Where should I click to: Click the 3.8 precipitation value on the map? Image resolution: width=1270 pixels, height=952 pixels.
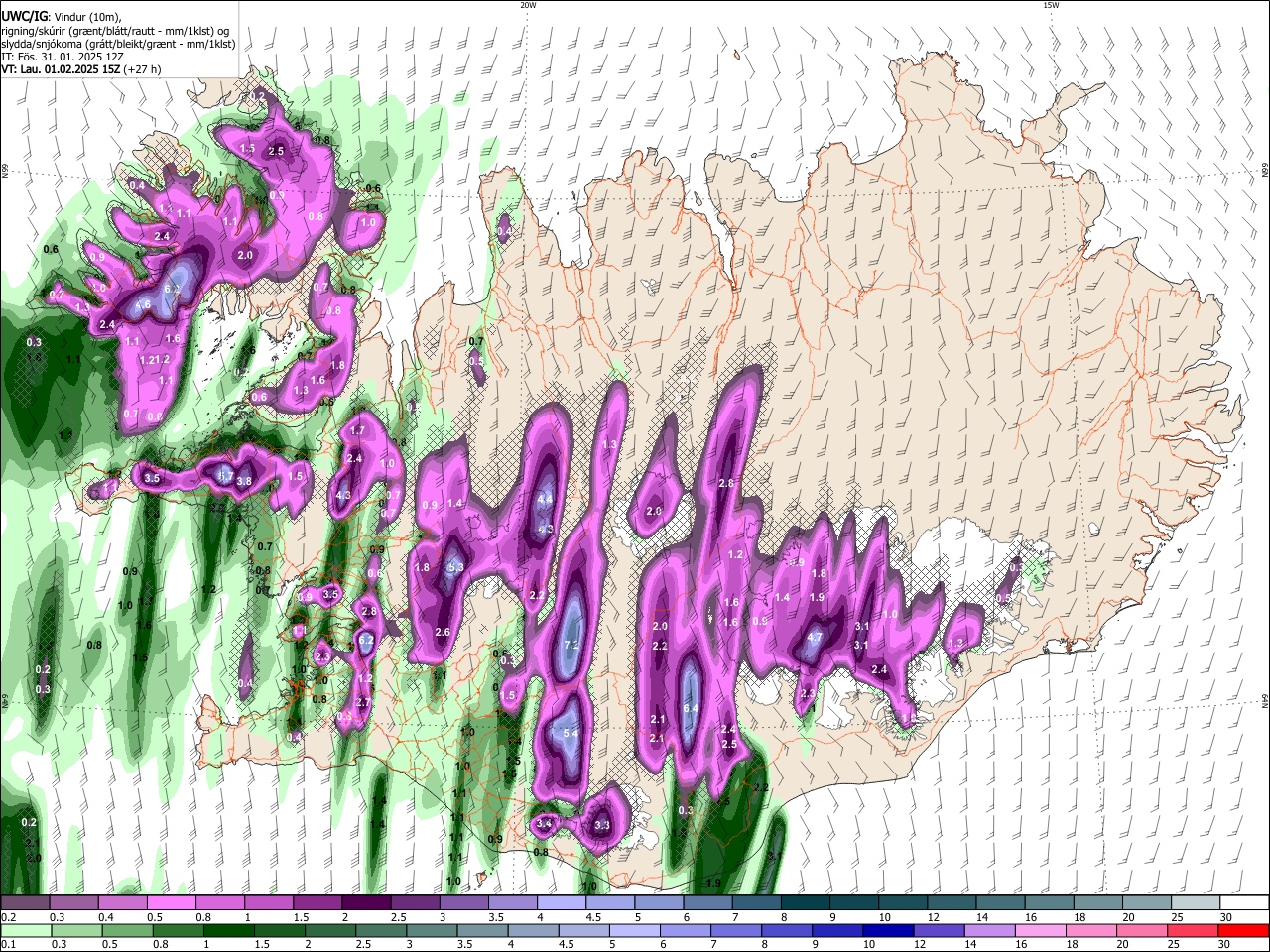[x=245, y=481]
